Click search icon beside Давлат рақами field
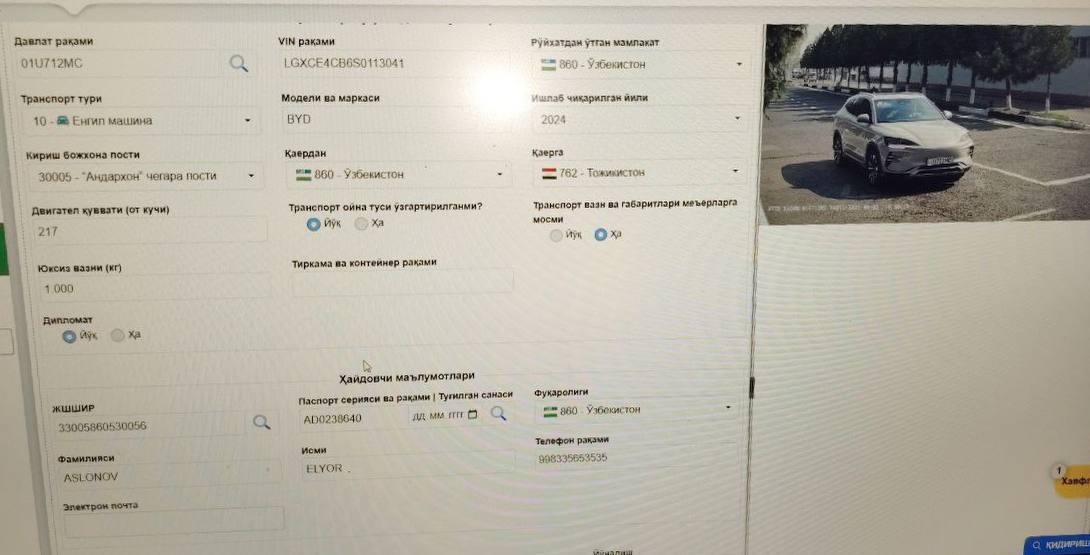1090x555 pixels. [x=238, y=63]
